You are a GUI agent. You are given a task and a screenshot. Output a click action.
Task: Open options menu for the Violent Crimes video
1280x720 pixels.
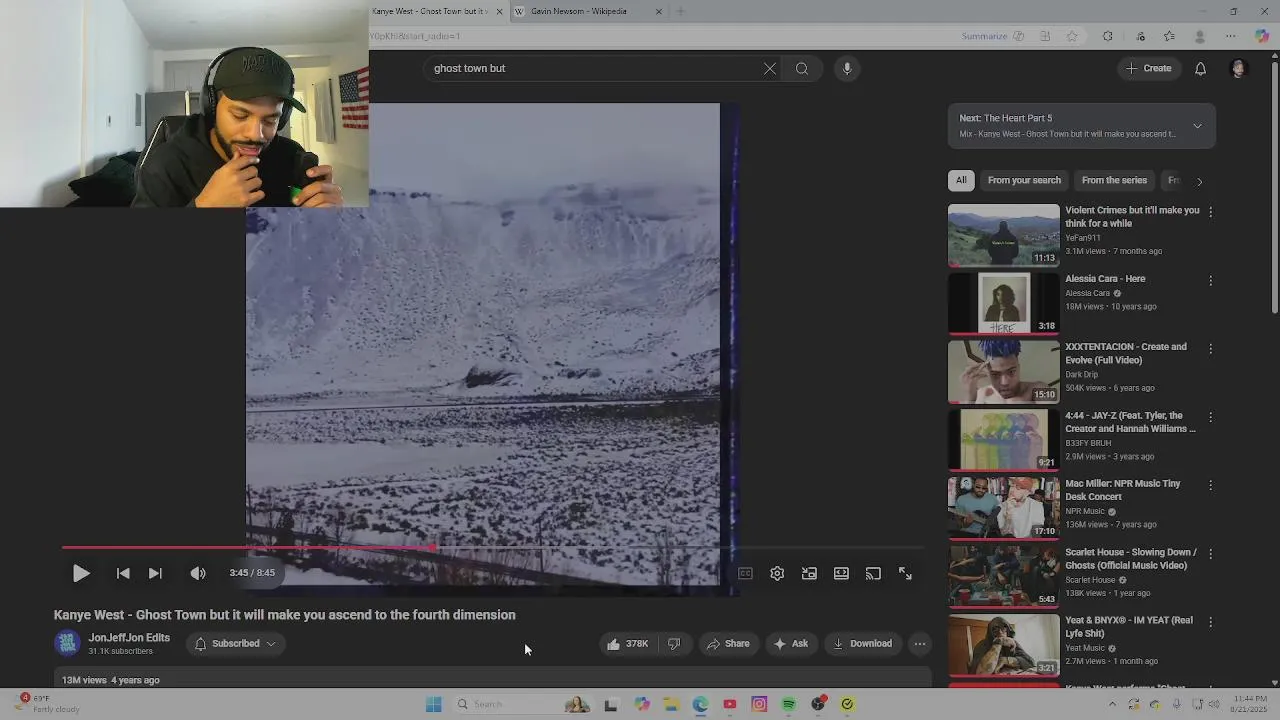pyautogui.click(x=1210, y=212)
